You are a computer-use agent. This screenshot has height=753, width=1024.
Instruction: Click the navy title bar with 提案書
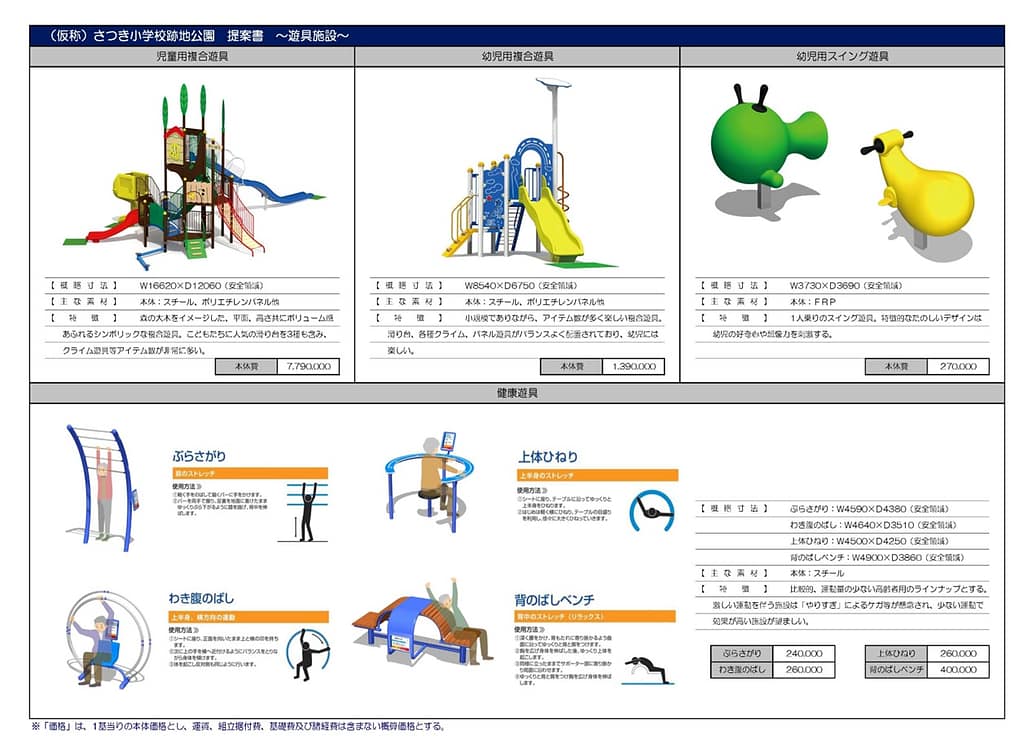click(x=516, y=36)
